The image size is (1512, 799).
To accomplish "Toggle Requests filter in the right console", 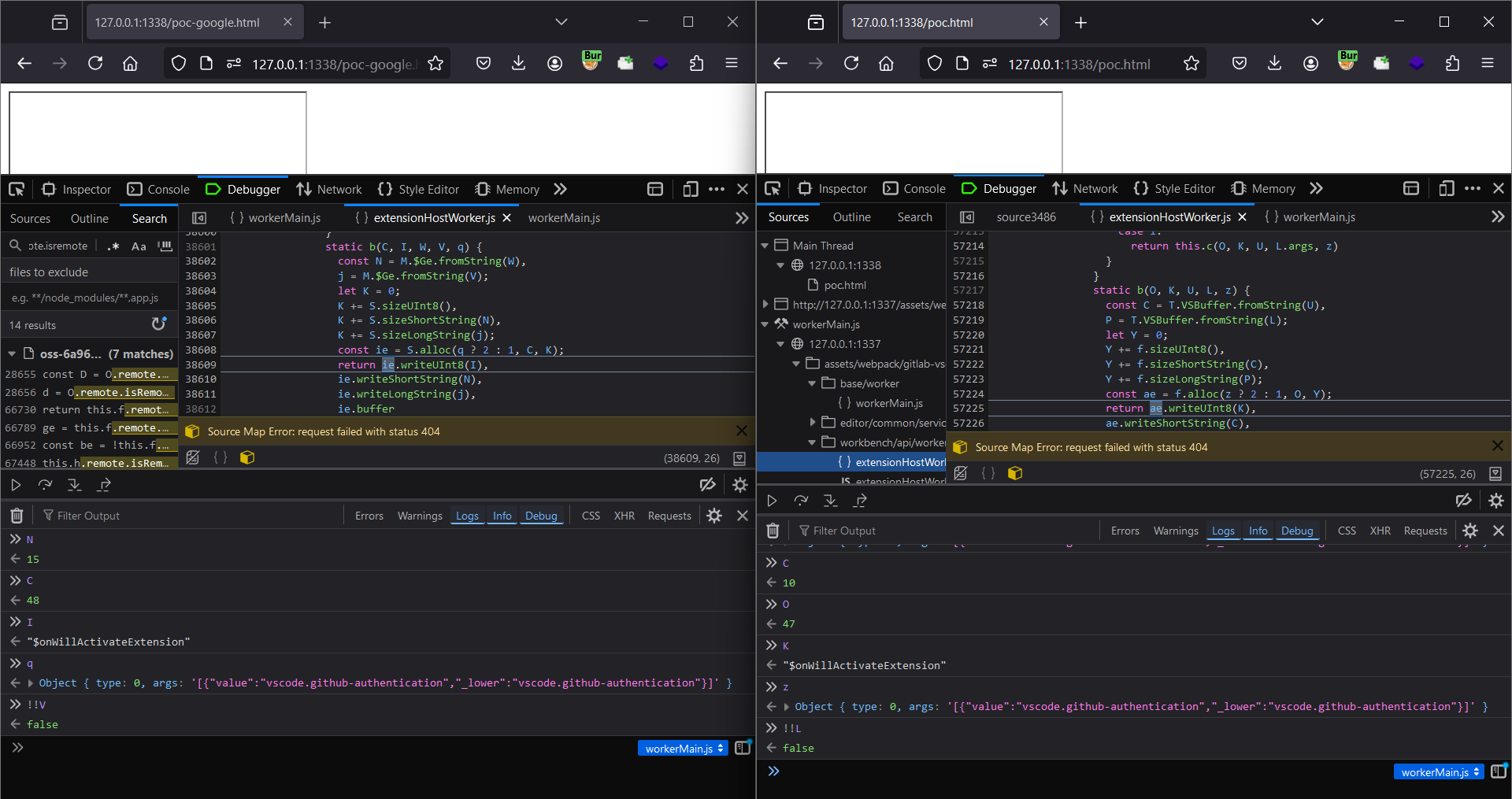I will 1425,531.
